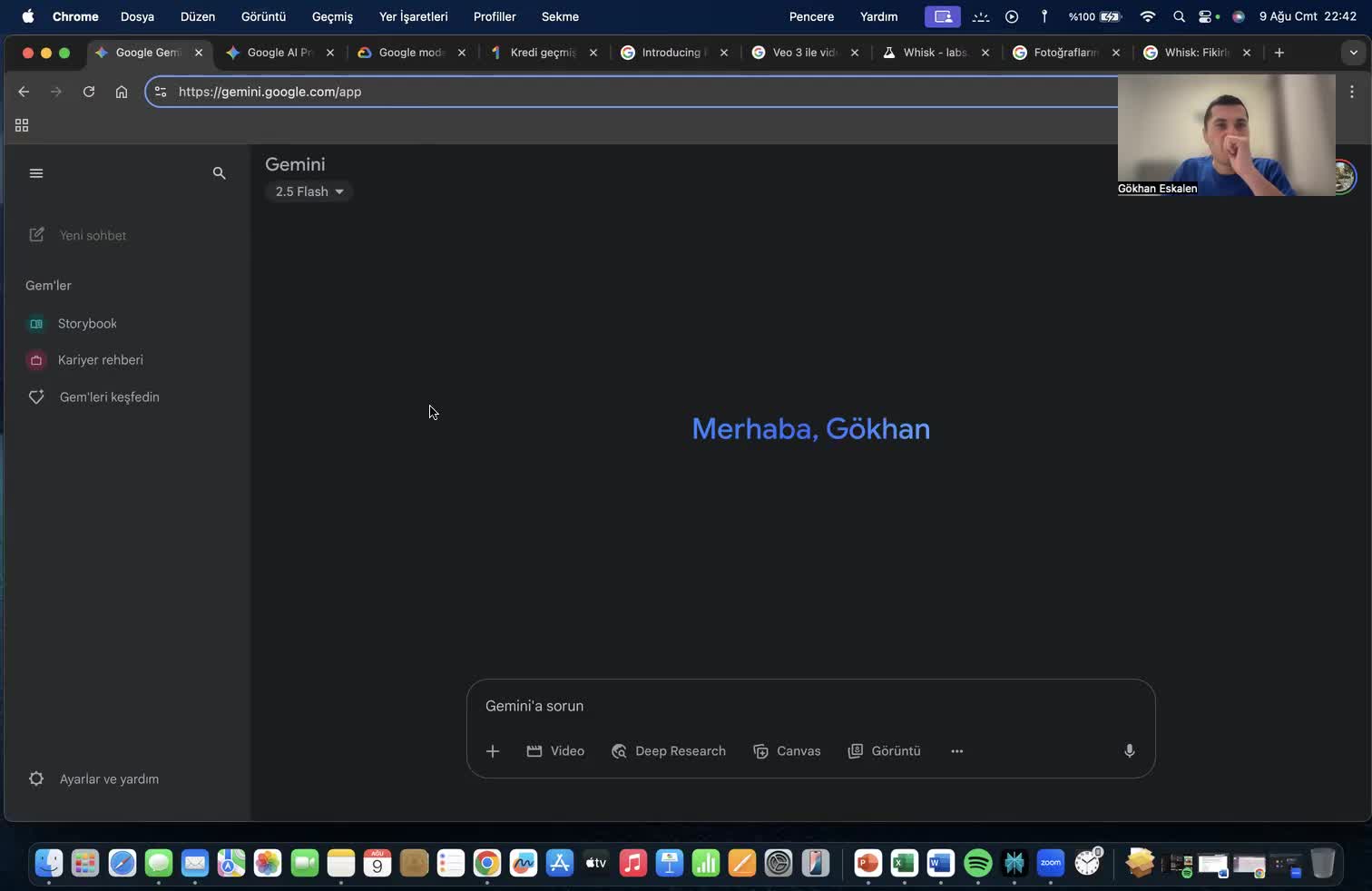Open Wi-Fi status in menu bar
The image size is (1372, 891).
point(1148,16)
